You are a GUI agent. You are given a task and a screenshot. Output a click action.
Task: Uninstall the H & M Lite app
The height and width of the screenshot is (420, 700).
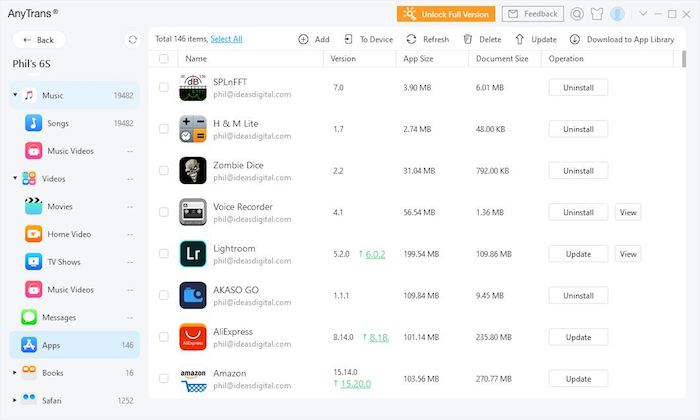coord(578,129)
